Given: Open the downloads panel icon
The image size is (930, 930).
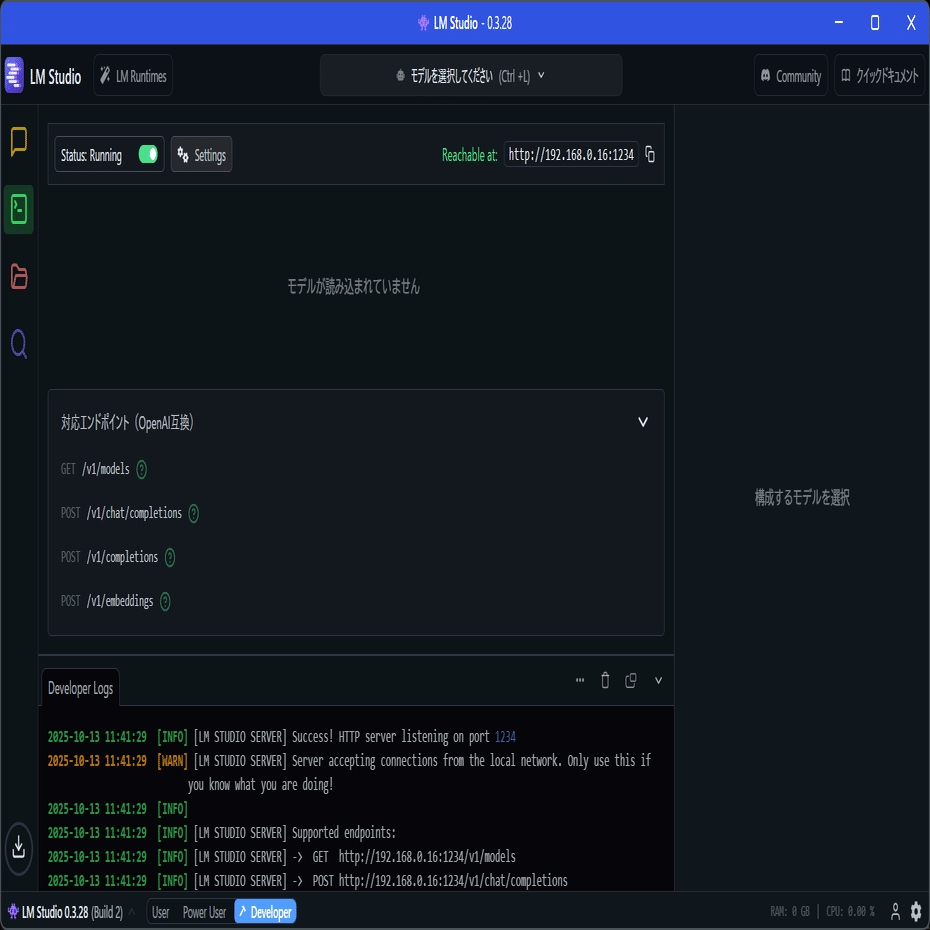Looking at the screenshot, I should (18, 848).
